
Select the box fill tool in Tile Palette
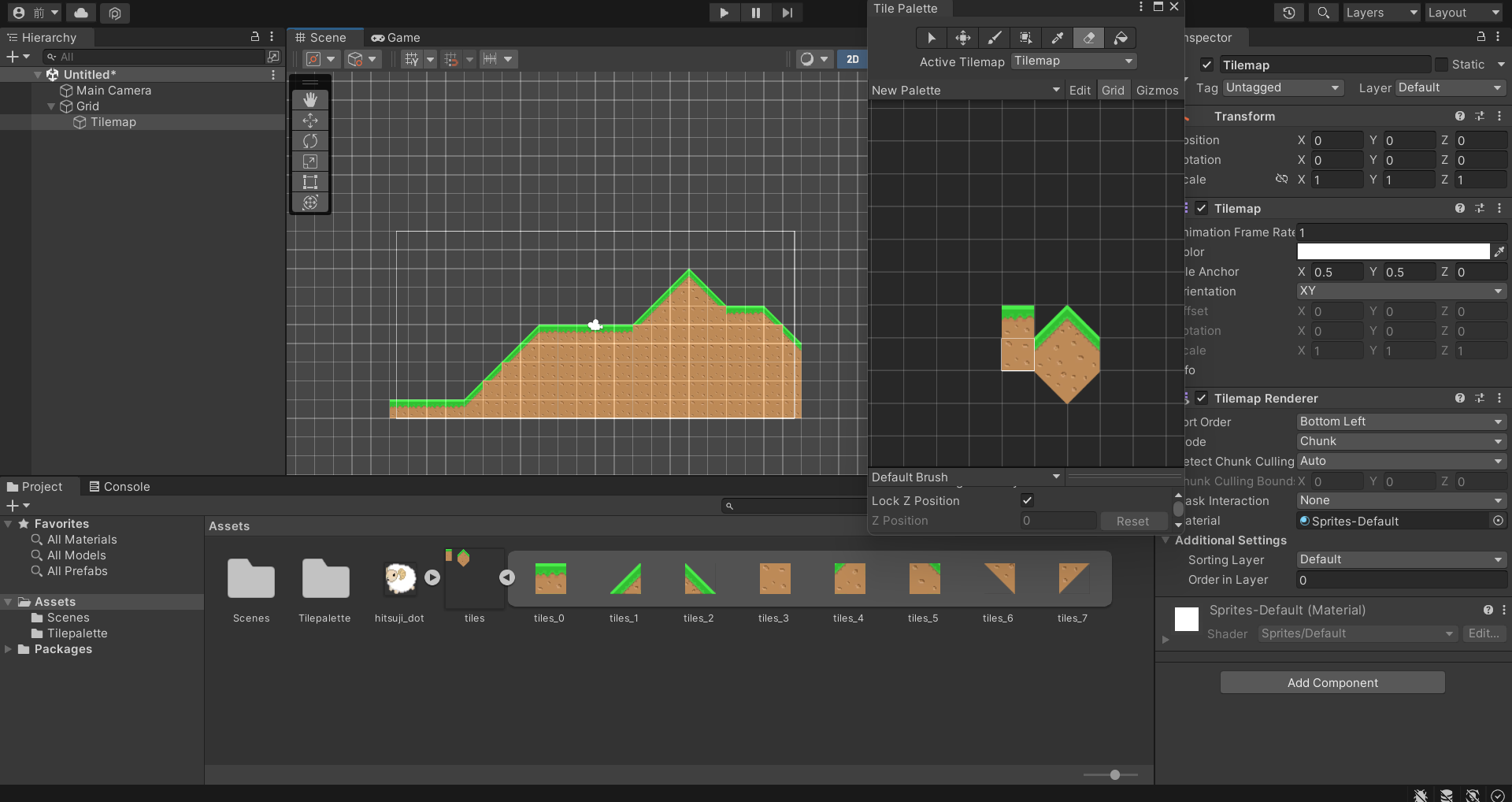1025,38
